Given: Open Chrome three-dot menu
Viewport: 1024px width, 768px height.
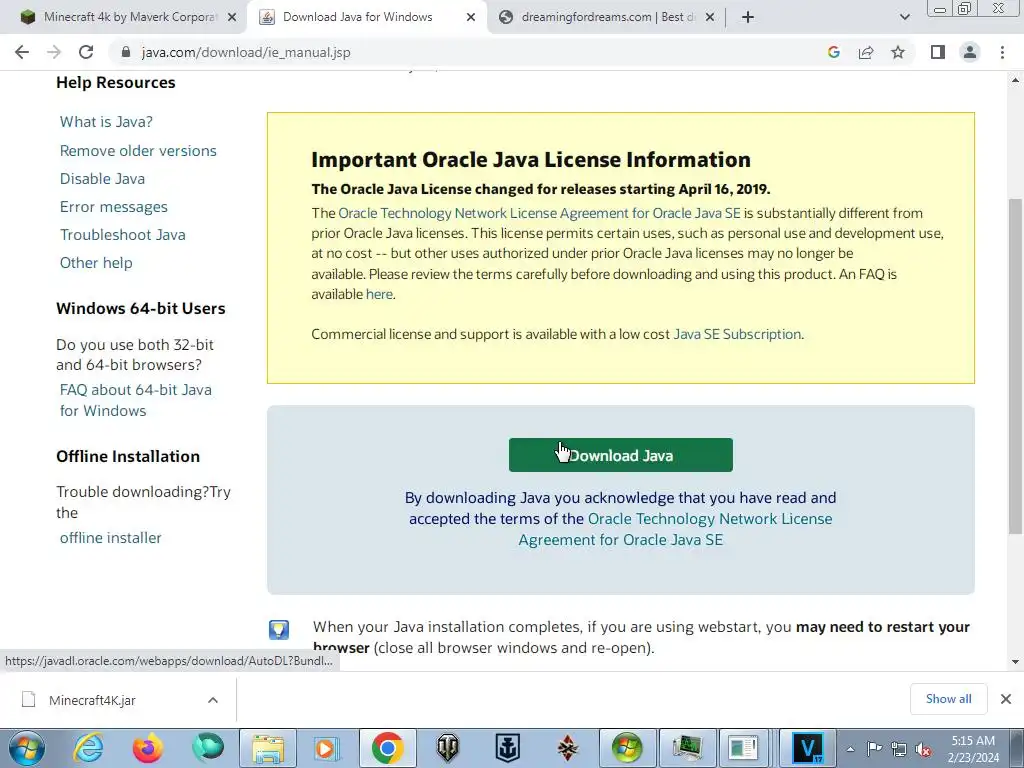Looking at the screenshot, I should pos(1002,52).
